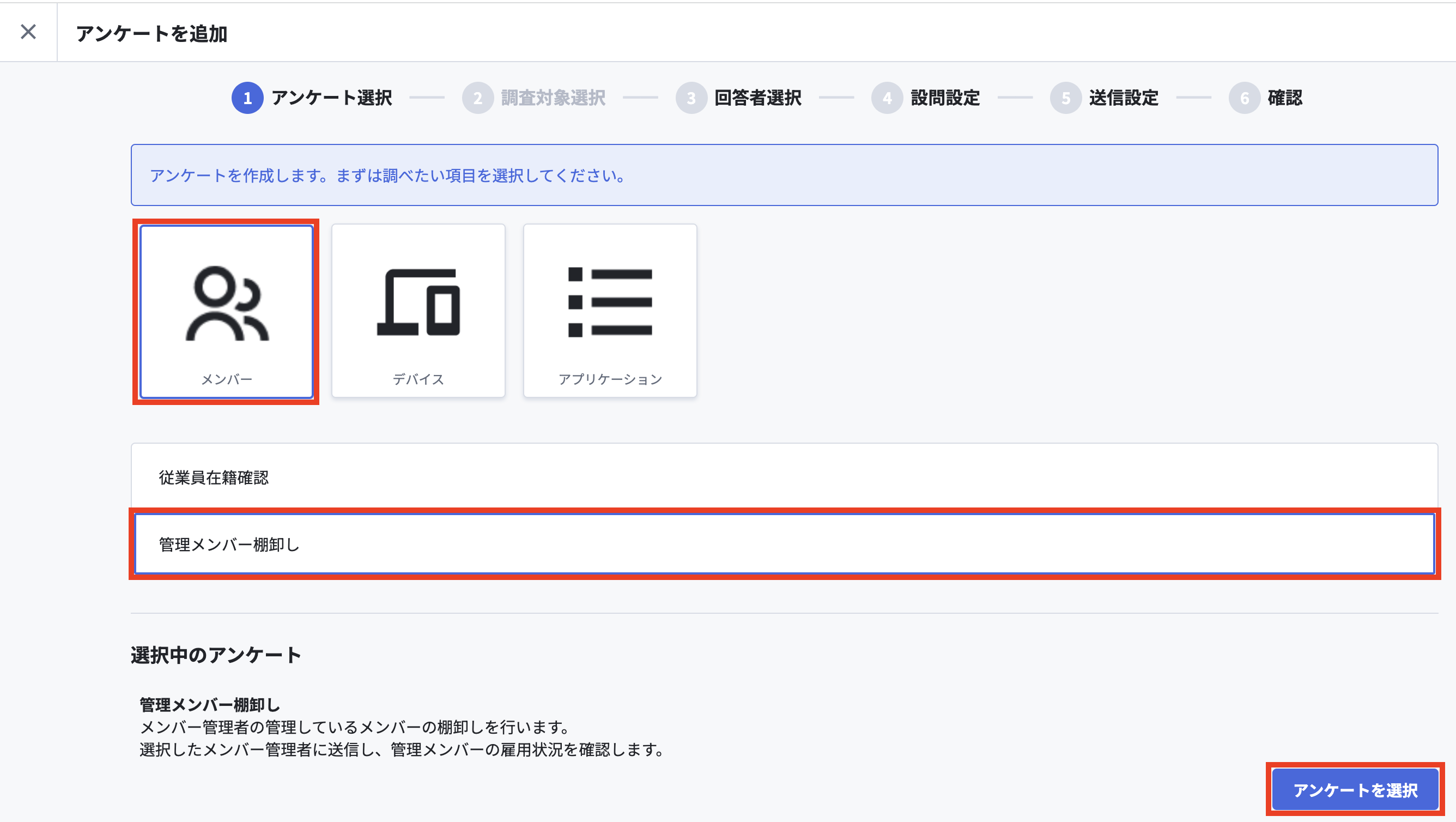Select the デバイス survey category card
This screenshot has width=1456, height=822.
click(418, 311)
